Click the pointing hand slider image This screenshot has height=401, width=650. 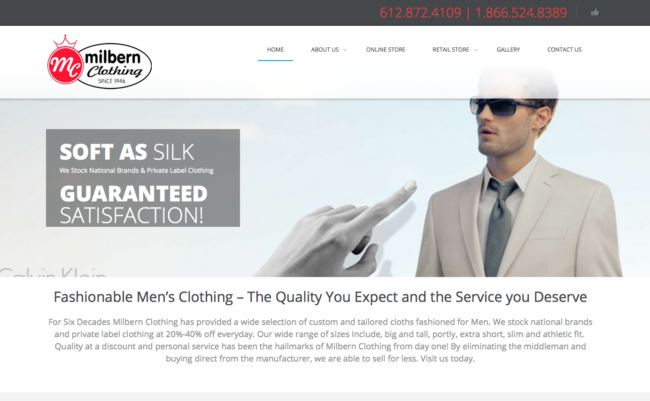click(x=338, y=229)
